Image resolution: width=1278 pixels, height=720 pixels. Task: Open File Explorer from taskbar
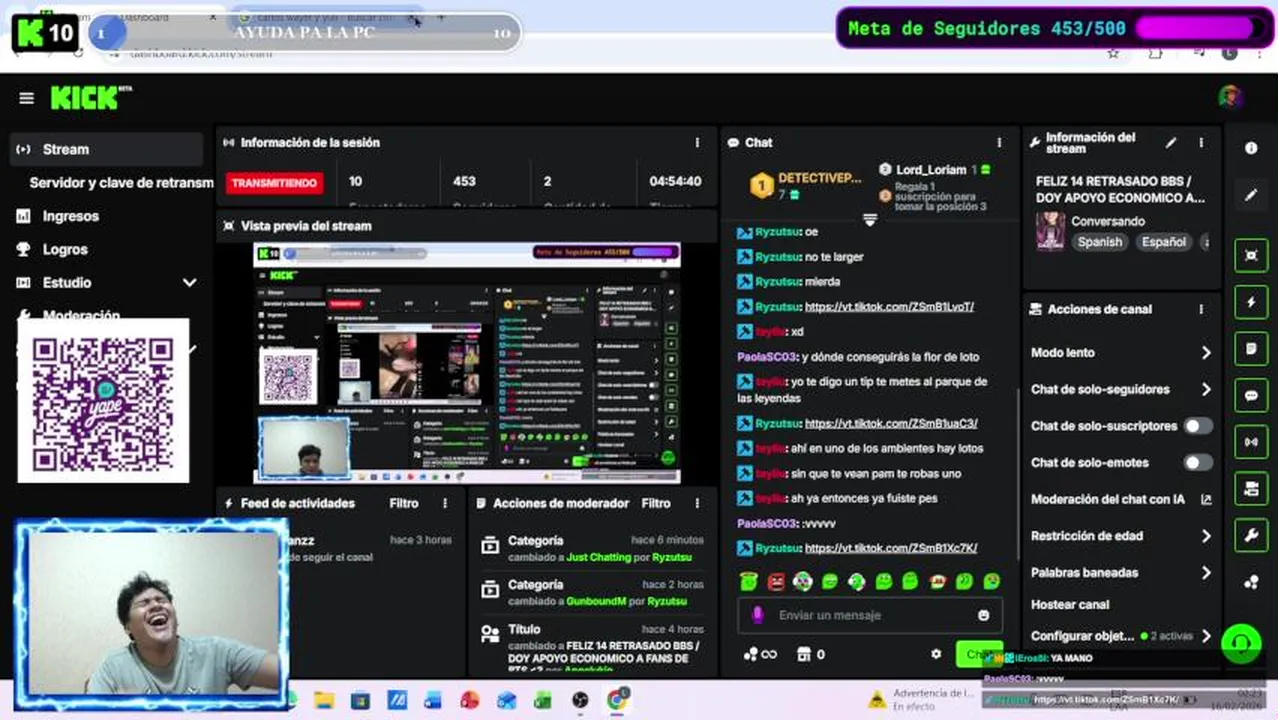324,701
